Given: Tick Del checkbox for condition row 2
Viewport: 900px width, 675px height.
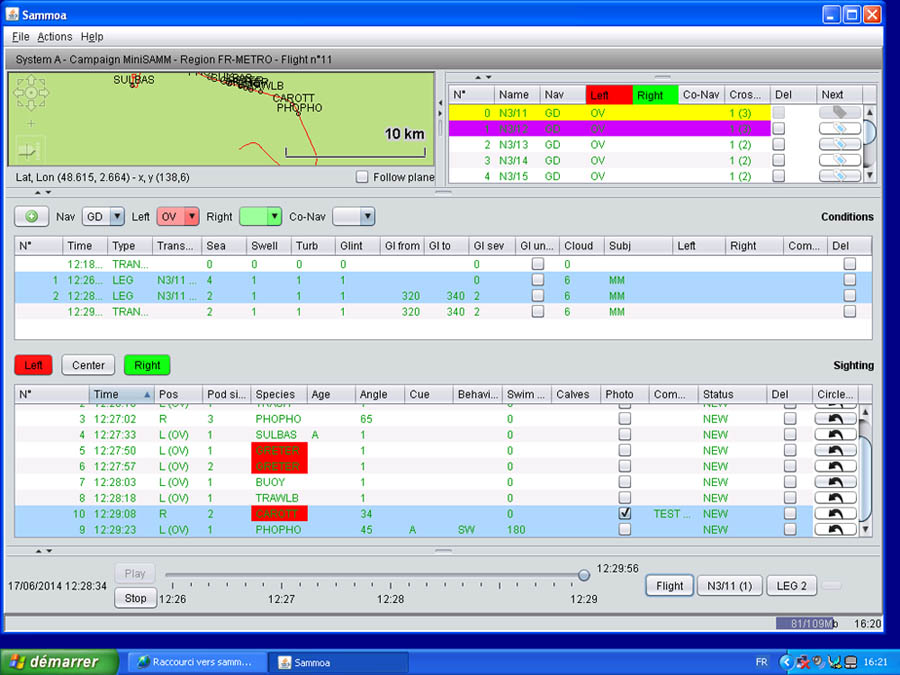Looking at the screenshot, I should point(850,296).
